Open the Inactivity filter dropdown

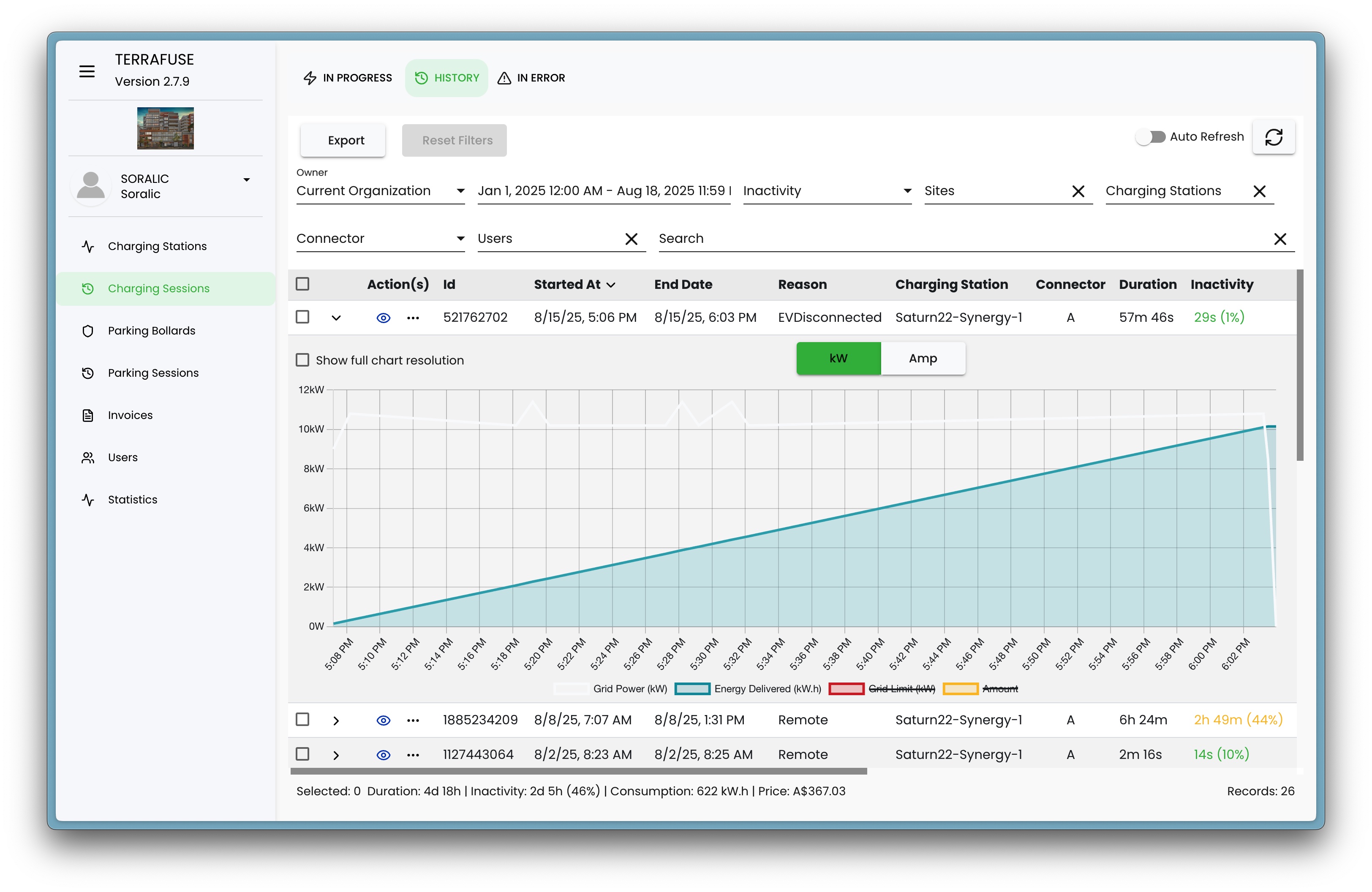(827, 191)
